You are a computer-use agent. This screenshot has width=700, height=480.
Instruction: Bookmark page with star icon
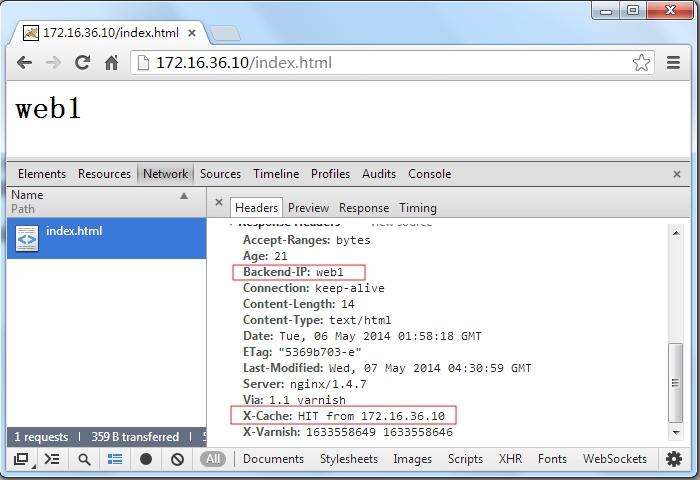click(x=641, y=62)
